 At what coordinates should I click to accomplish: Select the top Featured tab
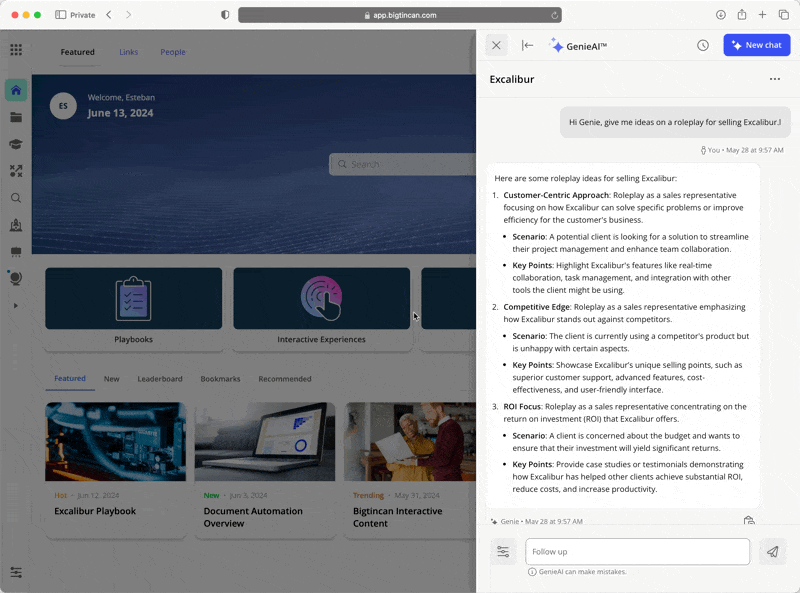[x=78, y=52]
